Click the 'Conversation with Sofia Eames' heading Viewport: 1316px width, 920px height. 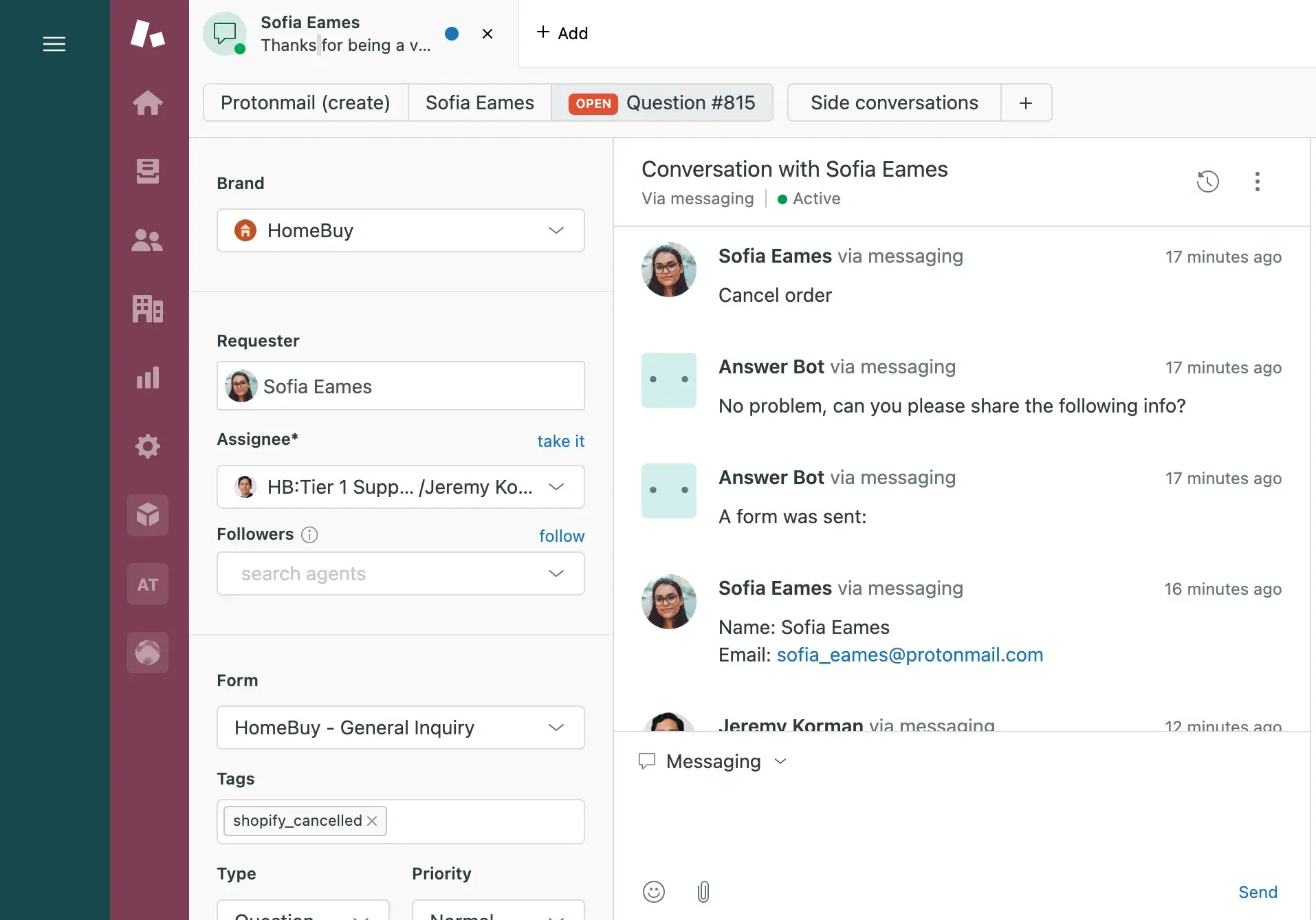[795, 169]
